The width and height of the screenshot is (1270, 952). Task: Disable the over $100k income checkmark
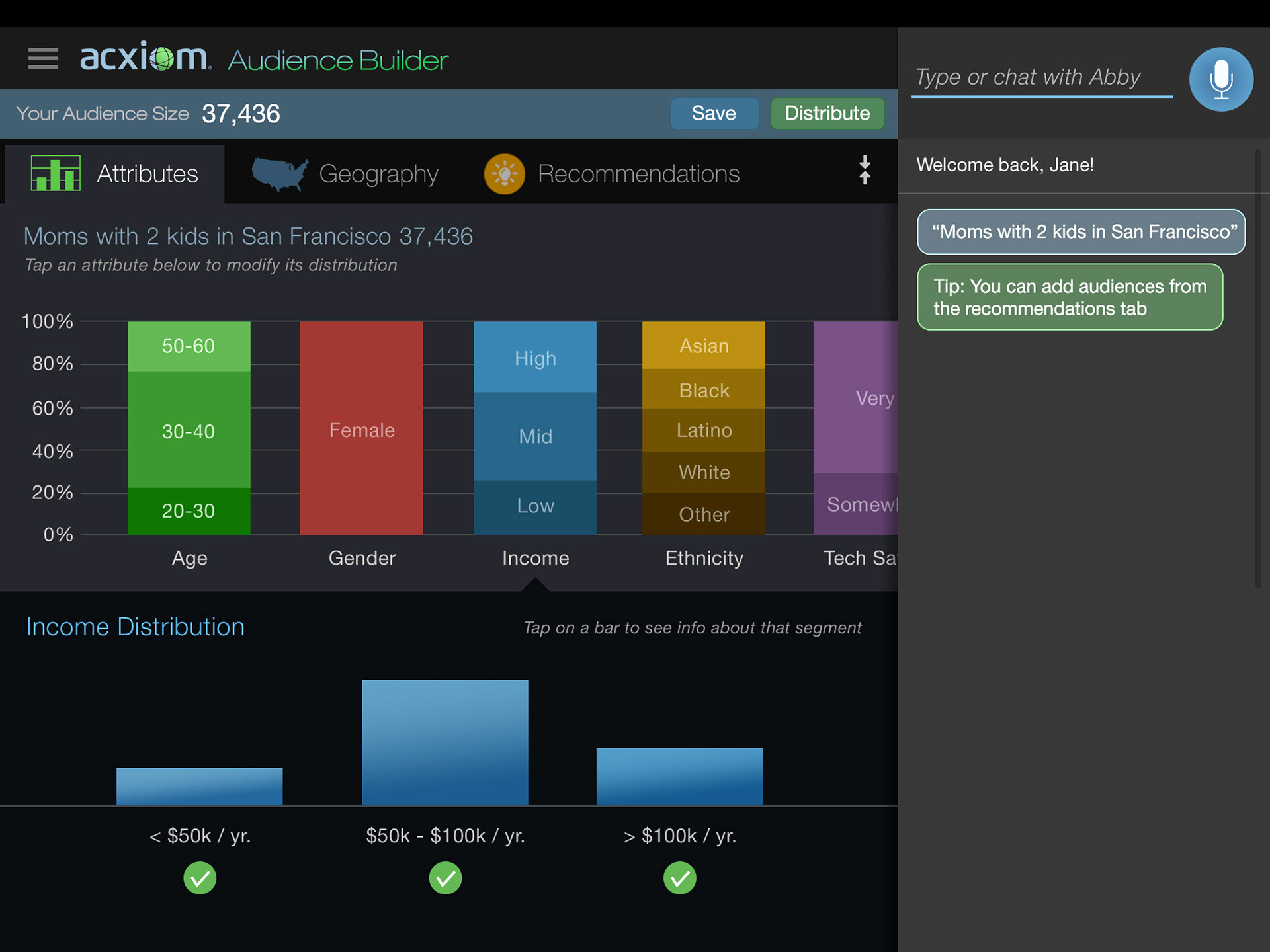[679, 878]
